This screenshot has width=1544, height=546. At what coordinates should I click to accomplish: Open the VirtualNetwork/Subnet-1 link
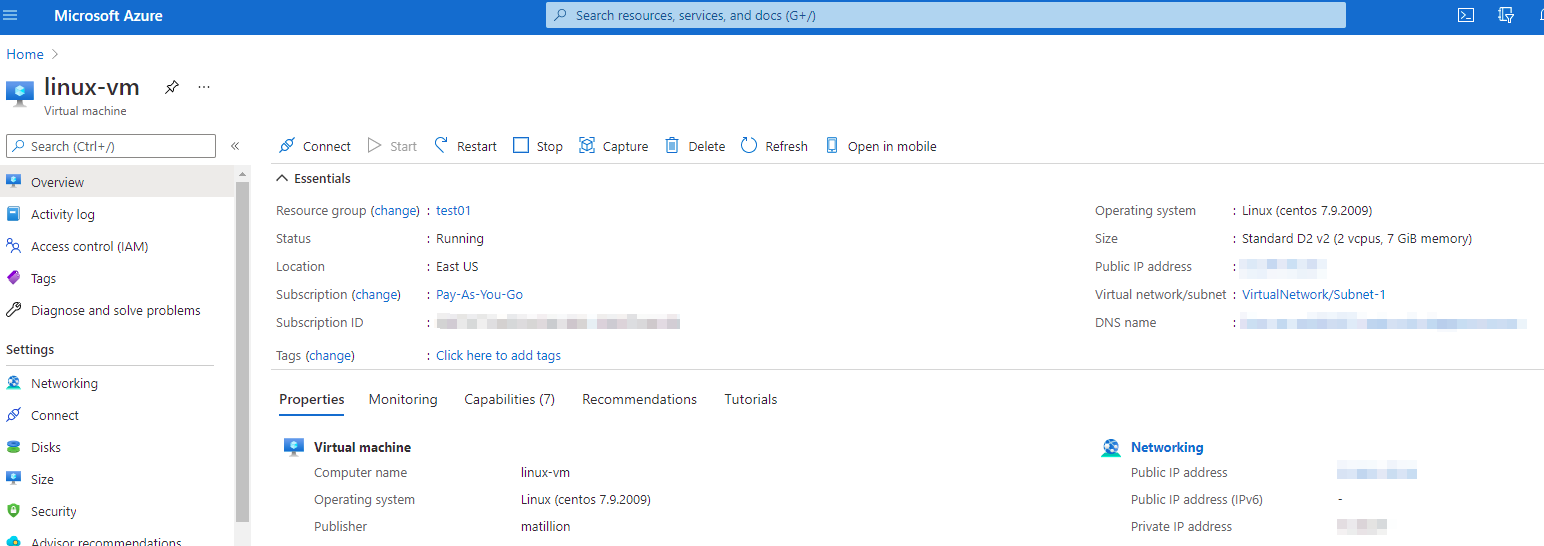tap(1313, 294)
